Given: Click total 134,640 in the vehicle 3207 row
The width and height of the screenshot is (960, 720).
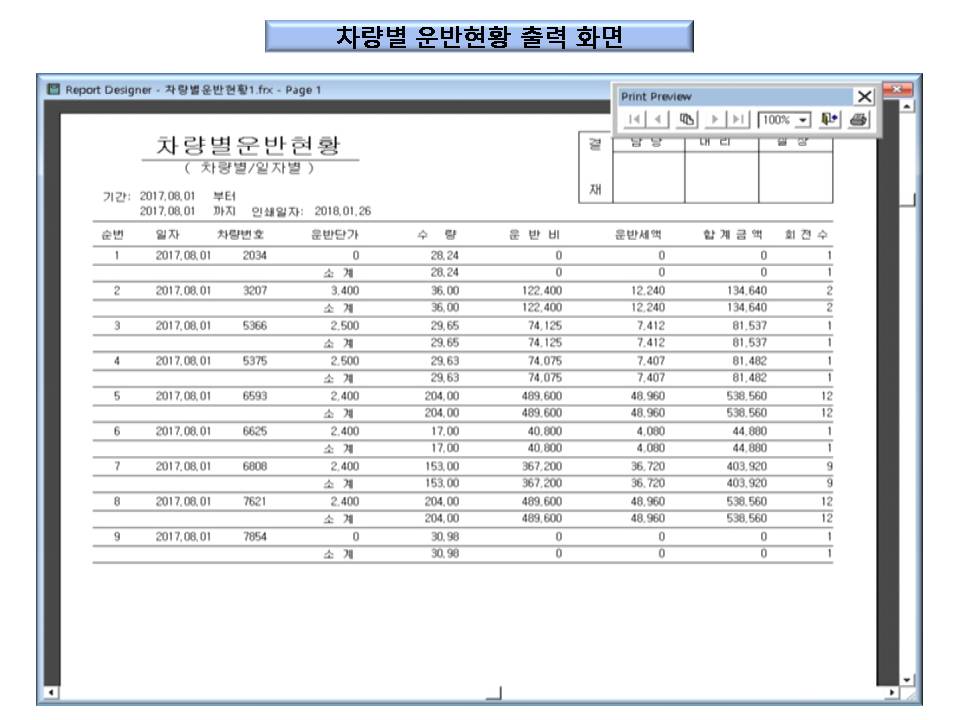Looking at the screenshot, I should (x=746, y=290).
